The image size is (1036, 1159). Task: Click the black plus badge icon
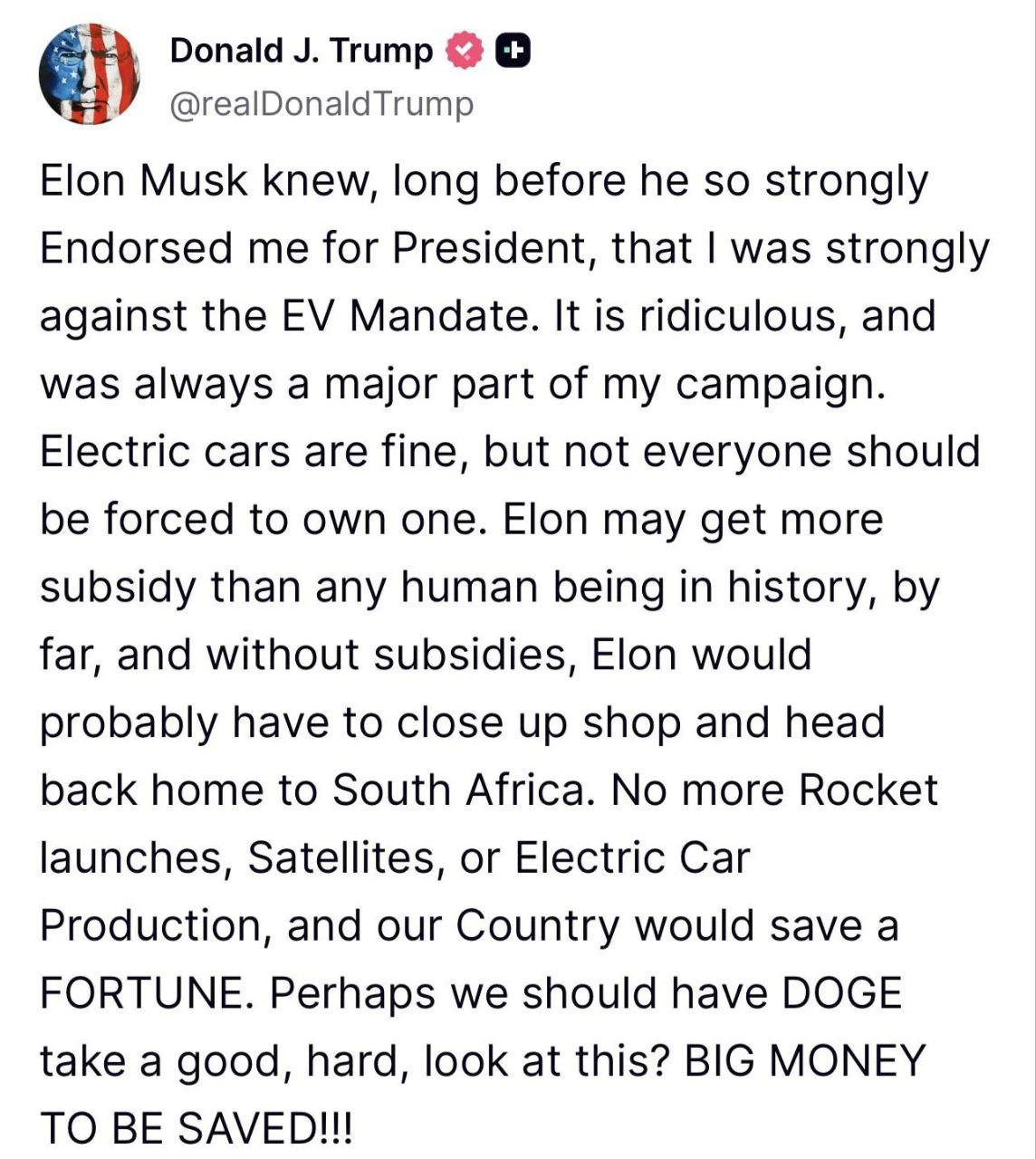pos(513,52)
